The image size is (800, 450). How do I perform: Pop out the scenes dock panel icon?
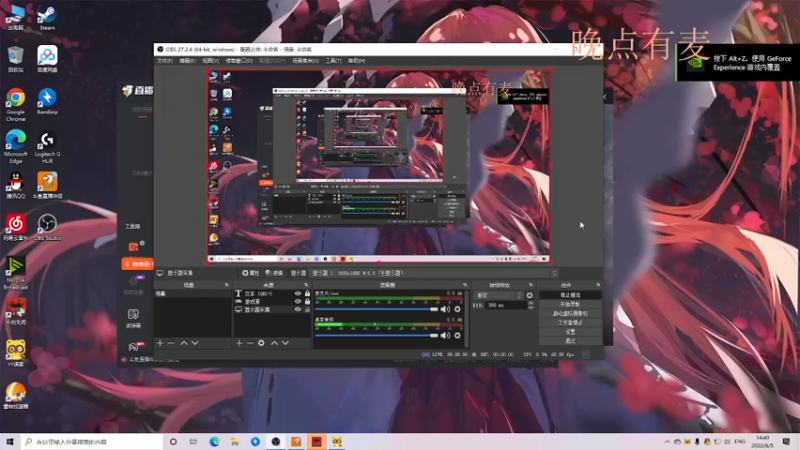tap(227, 285)
